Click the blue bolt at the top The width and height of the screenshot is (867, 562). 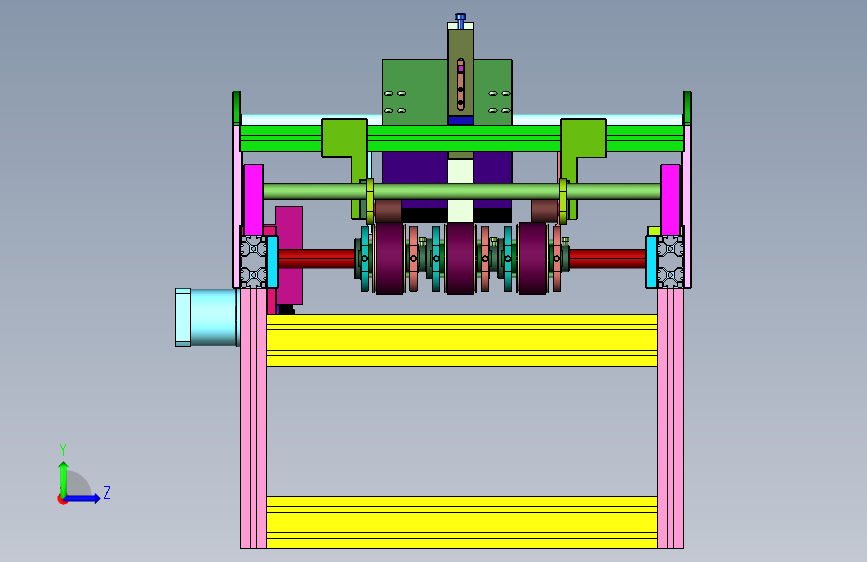coord(461,19)
